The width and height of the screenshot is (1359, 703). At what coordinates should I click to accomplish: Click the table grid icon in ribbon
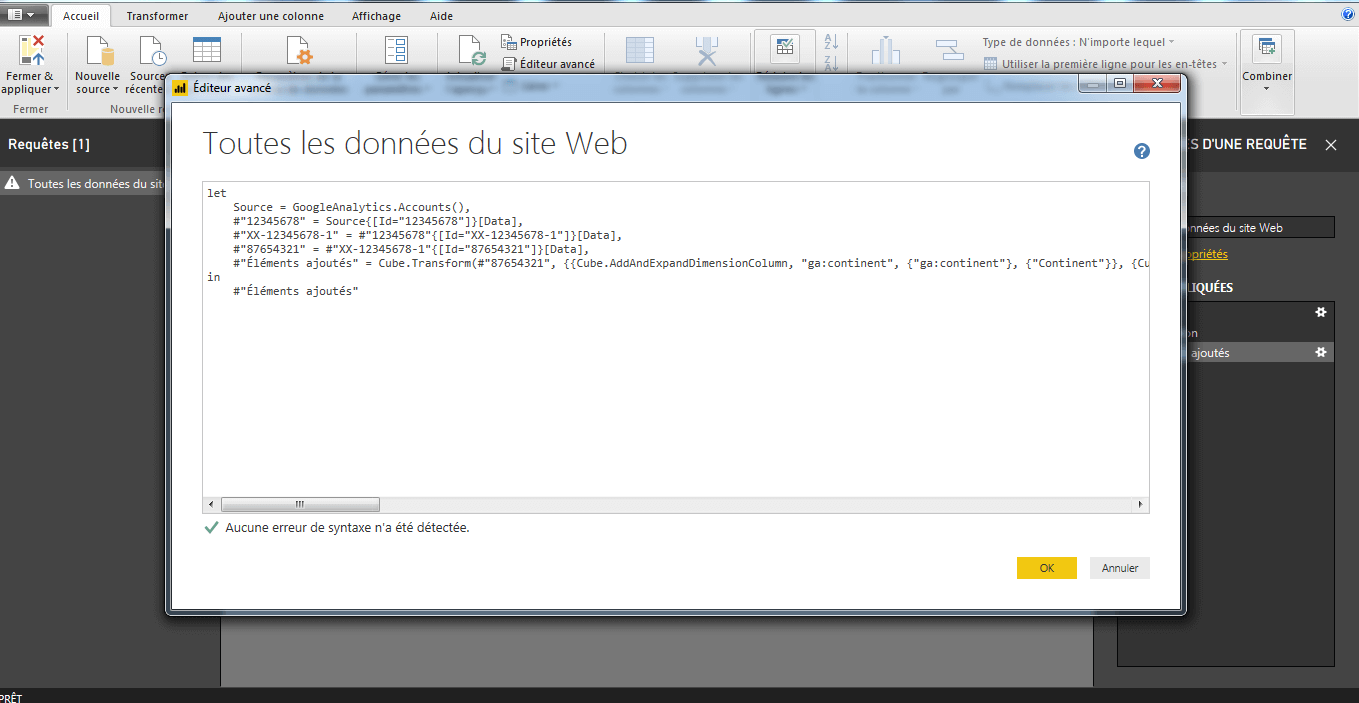pos(207,50)
